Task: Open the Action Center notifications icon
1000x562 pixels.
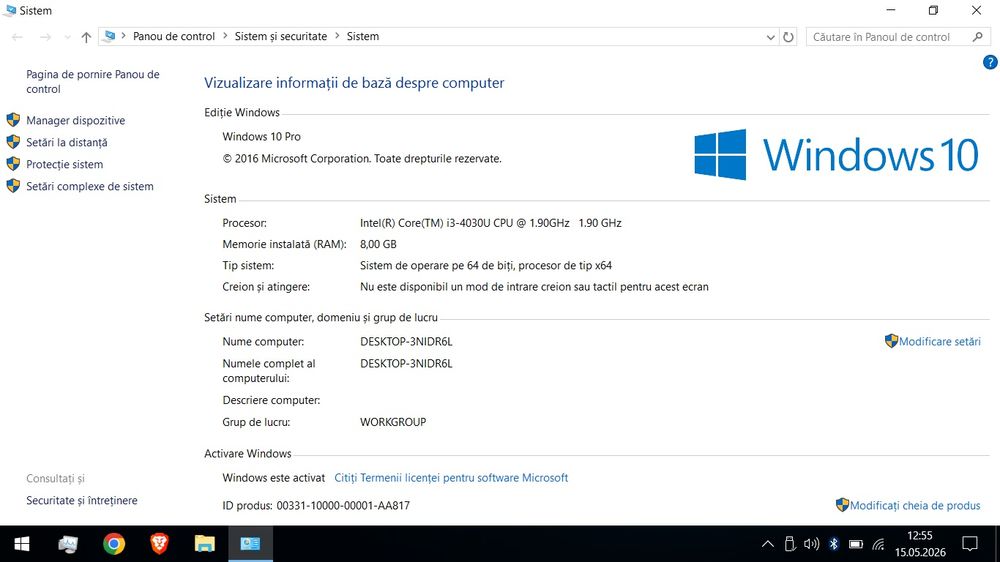Action: [970, 544]
